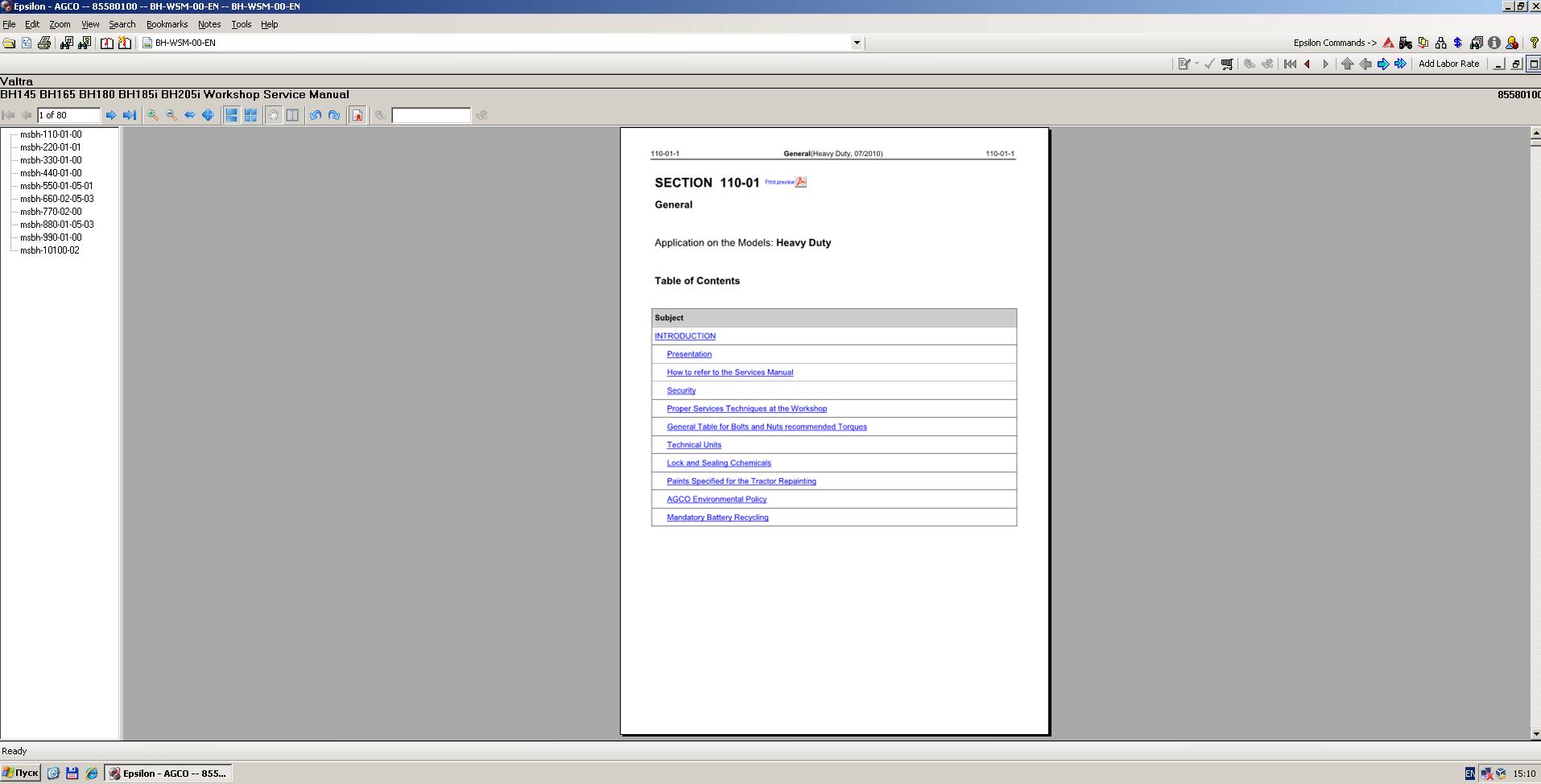Image resolution: width=1541 pixels, height=784 pixels.
Task: Open the Presentation link
Action: (689, 354)
